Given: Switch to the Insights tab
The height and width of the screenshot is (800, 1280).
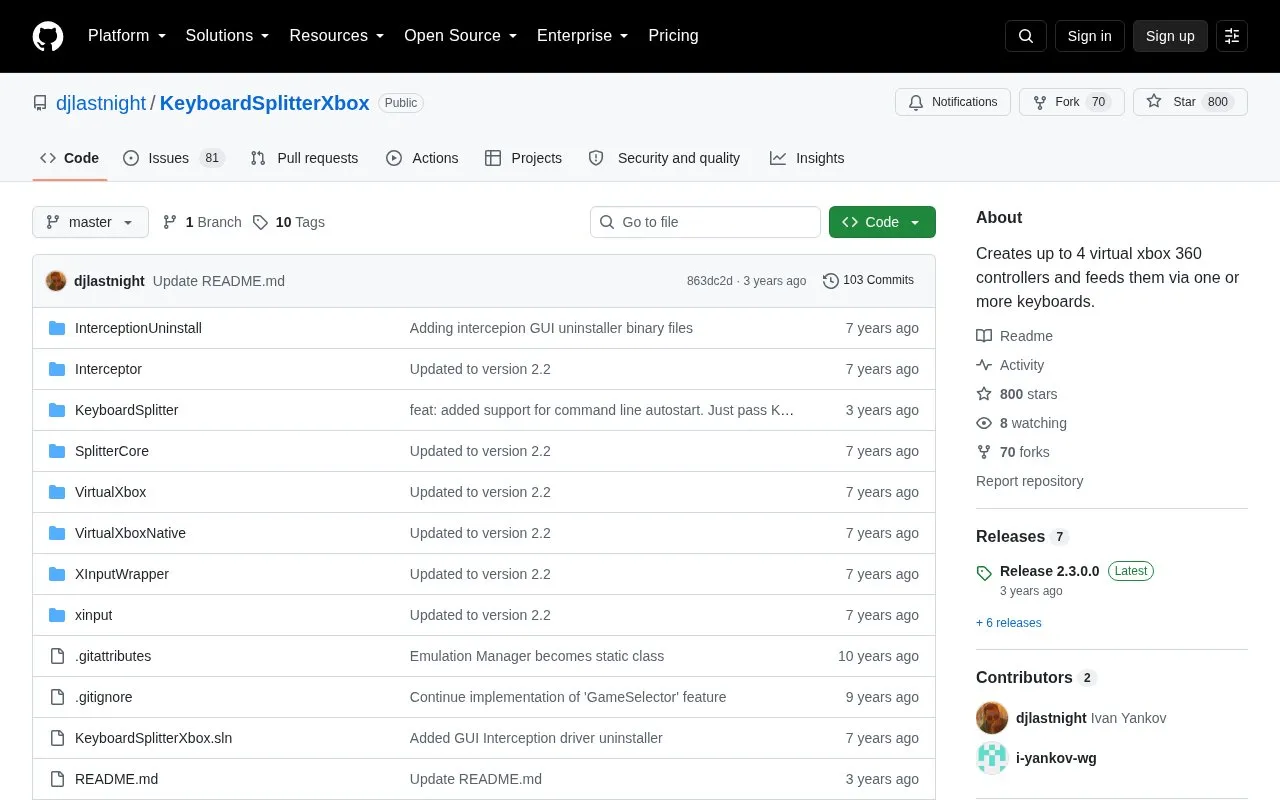Looking at the screenshot, I should pos(807,158).
